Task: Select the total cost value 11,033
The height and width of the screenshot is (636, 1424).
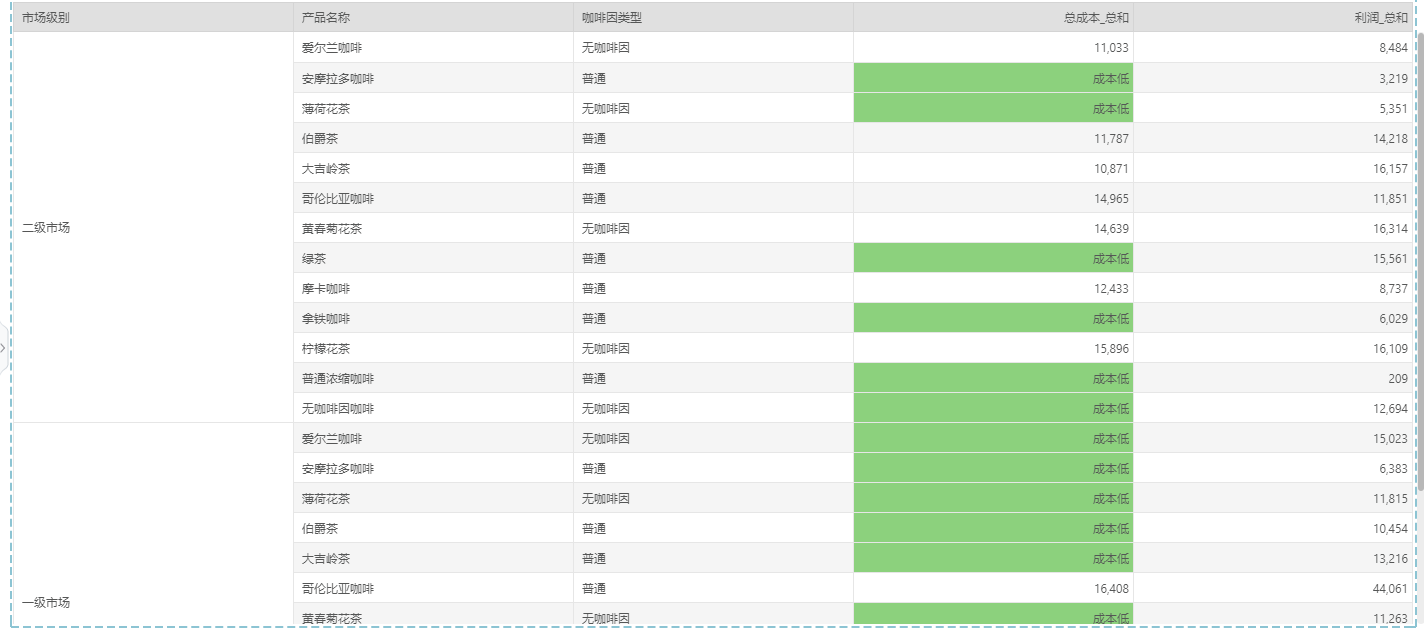Action: point(1111,48)
